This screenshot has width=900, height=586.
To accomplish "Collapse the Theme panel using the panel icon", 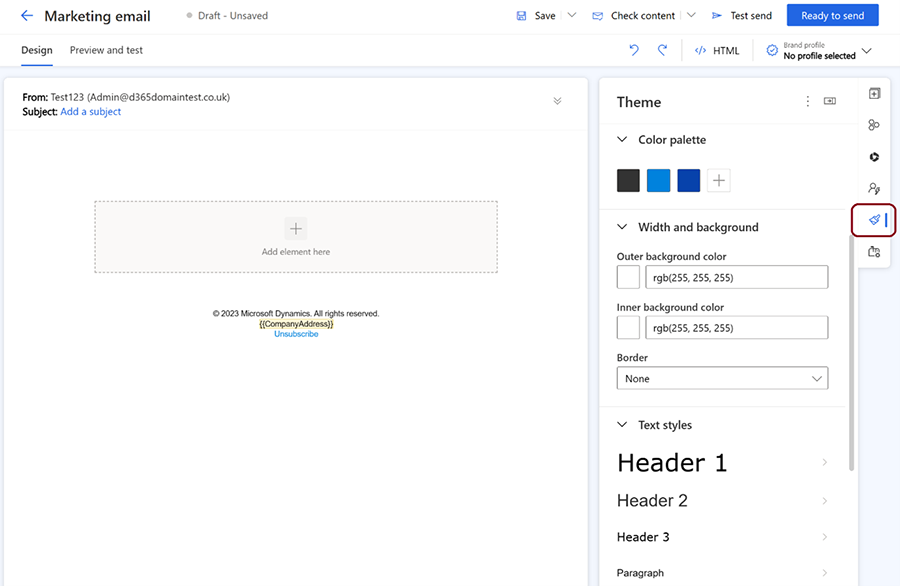I will [x=829, y=101].
